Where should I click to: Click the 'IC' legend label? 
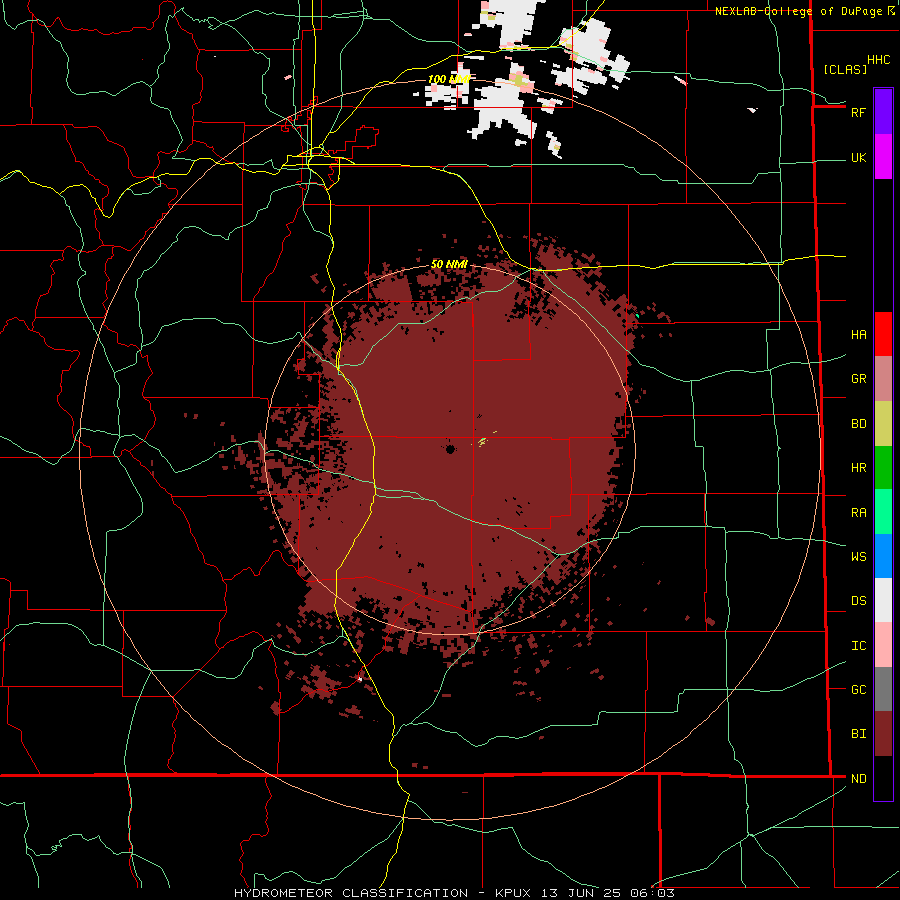[859, 645]
